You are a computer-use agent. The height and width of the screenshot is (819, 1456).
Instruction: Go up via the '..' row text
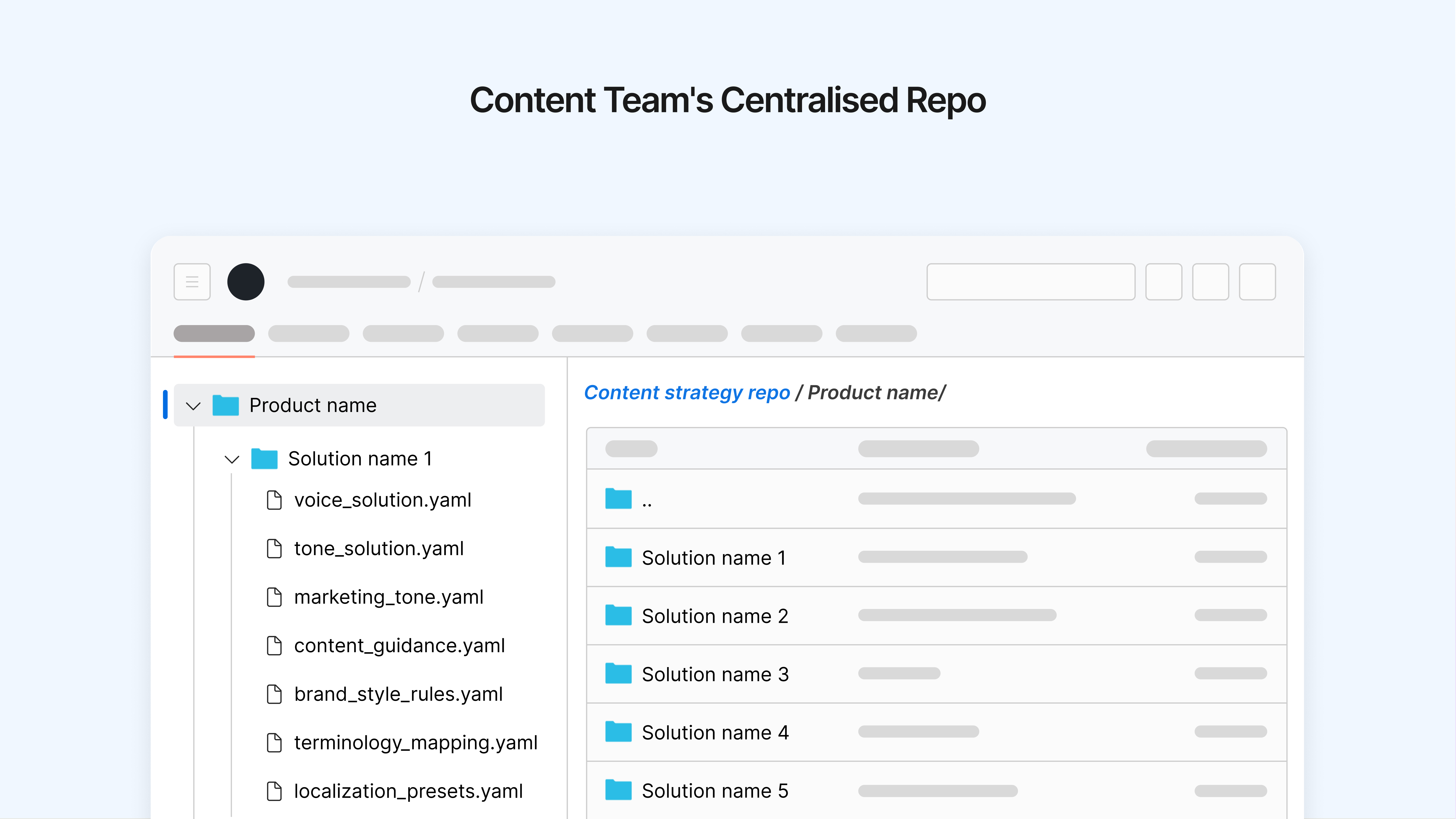[647, 503]
